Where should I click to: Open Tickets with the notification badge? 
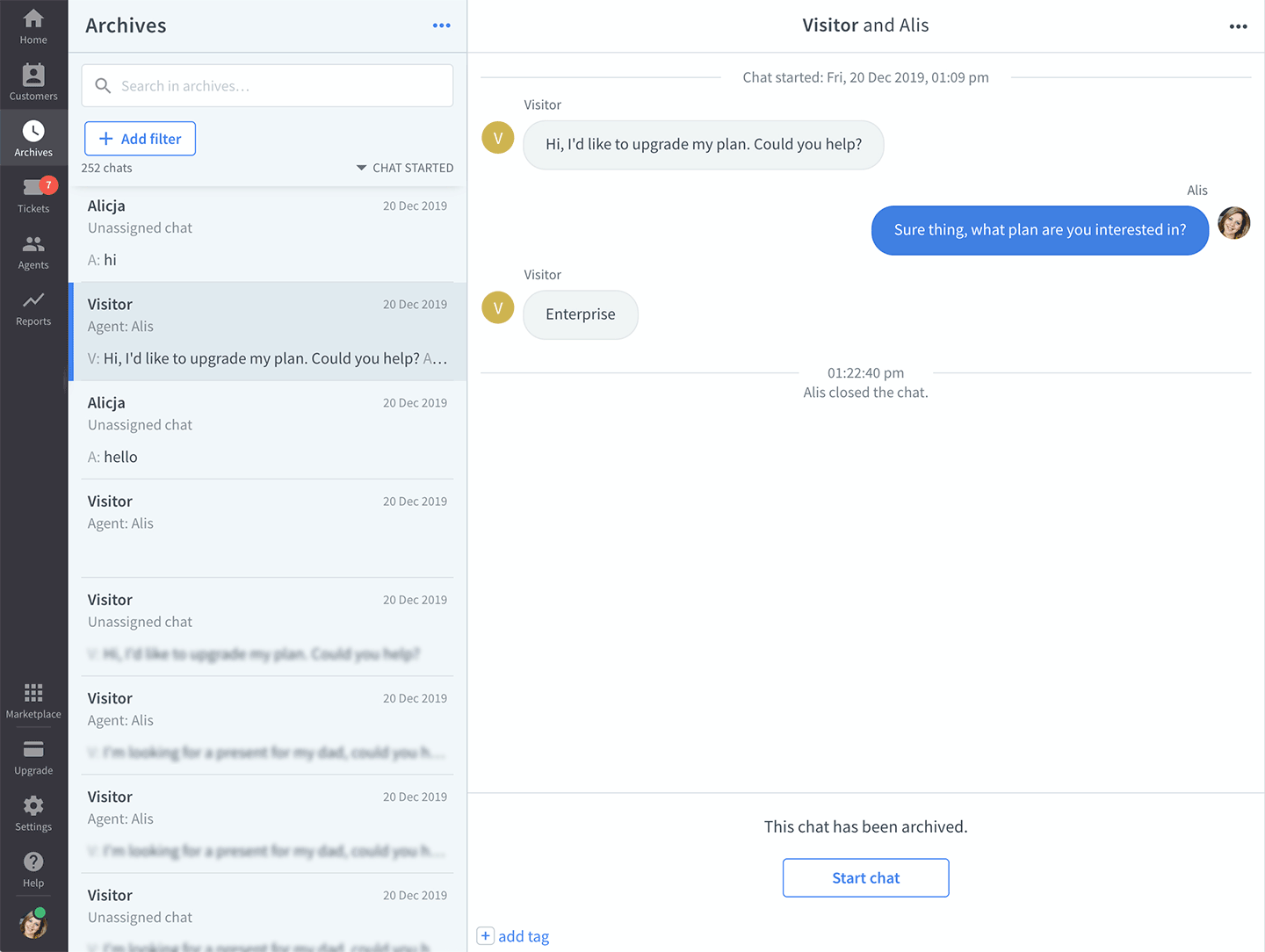(x=33, y=194)
